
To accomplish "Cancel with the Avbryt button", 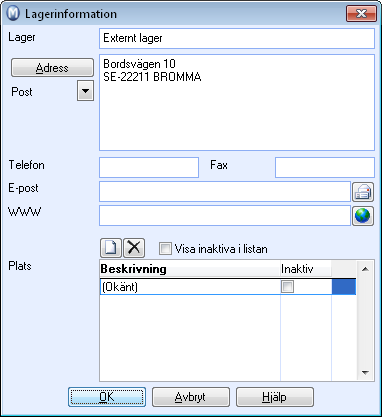I will click(x=191, y=397).
